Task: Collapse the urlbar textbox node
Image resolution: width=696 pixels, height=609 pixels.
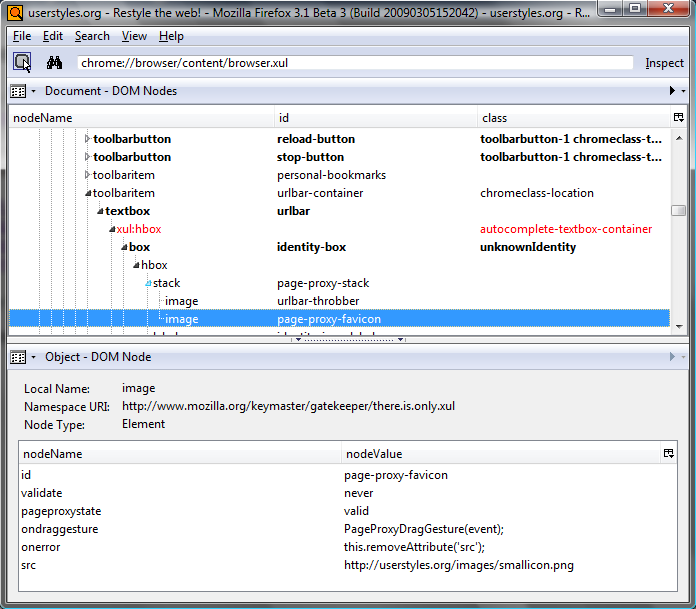Action: [x=100, y=211]
